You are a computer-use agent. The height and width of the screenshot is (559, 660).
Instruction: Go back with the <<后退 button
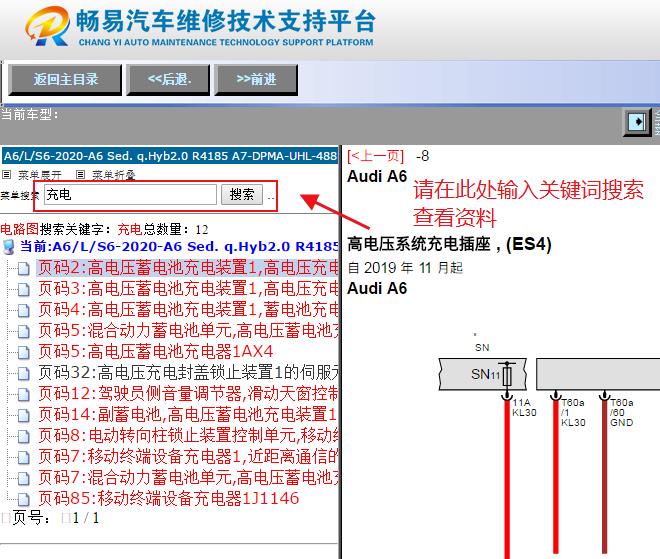[x=168, y=79]
